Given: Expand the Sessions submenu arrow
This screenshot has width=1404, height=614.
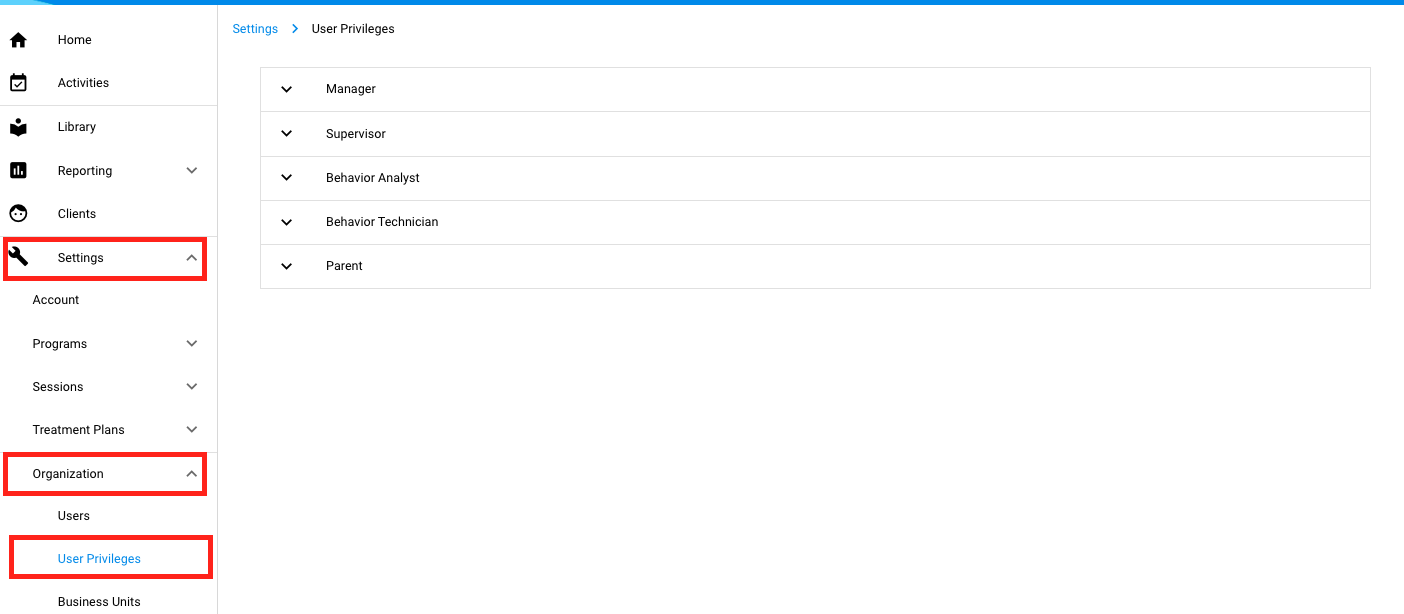Looking at the screenshot, I should point(192,387).
